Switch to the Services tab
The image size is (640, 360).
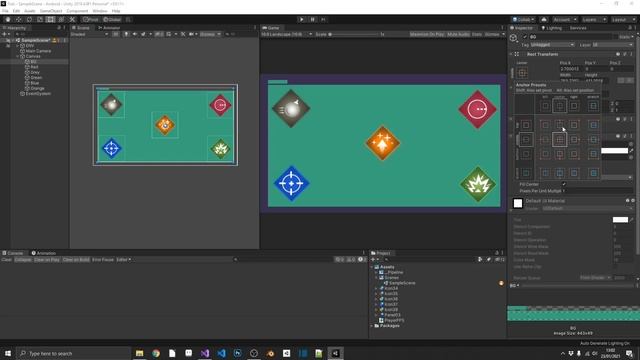578,28
